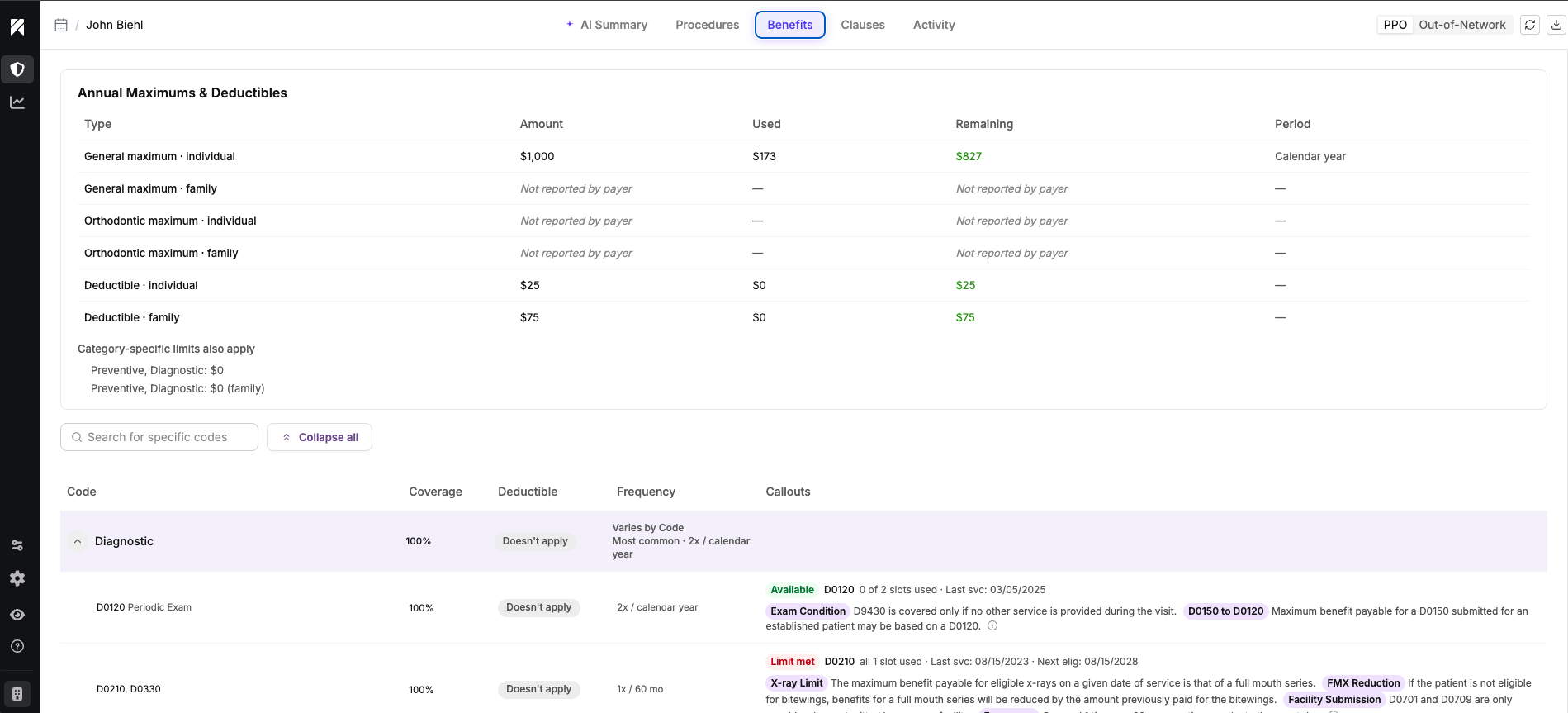Open the Activity tab
Viewport: 1568px width, 713px height.
coord(934,25)
